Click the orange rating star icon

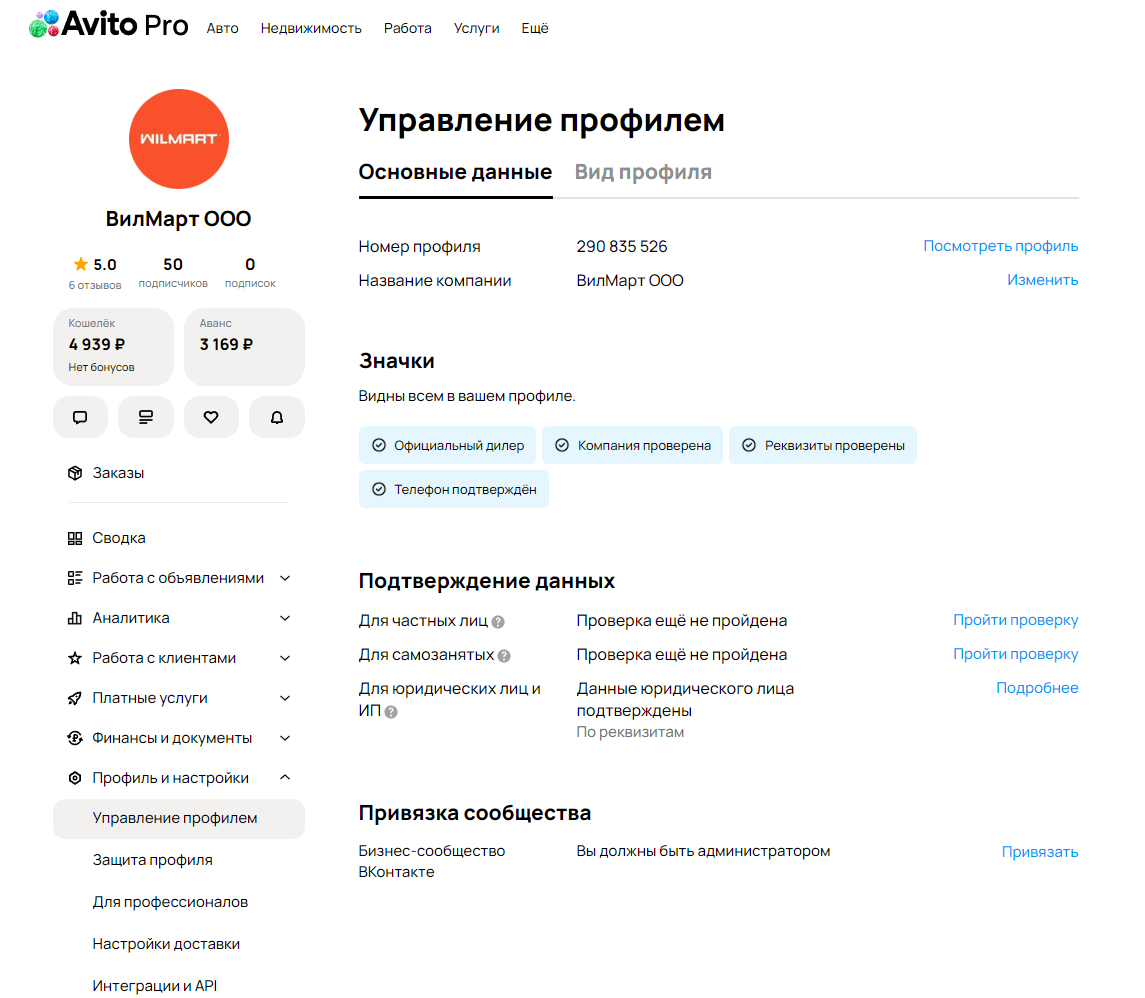click(80, 264)
